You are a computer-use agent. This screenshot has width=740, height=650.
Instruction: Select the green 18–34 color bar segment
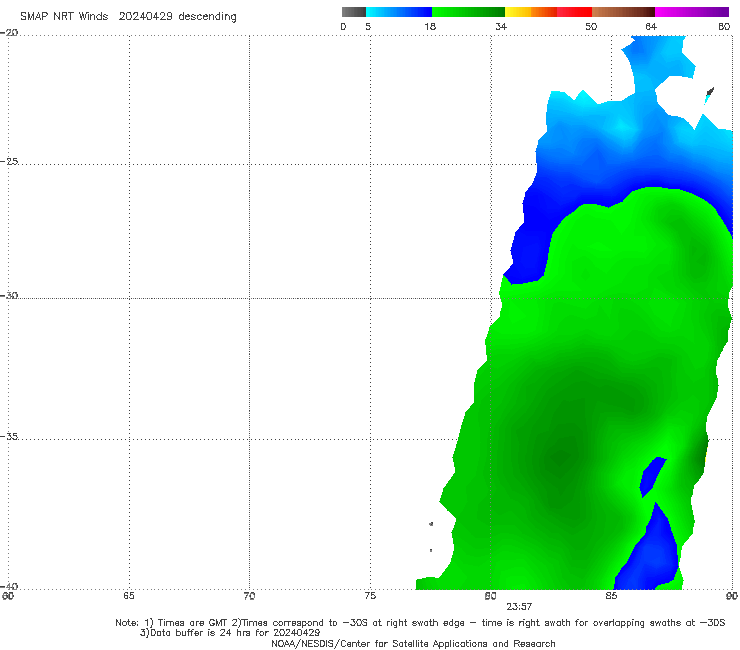(x=468, y=12)
